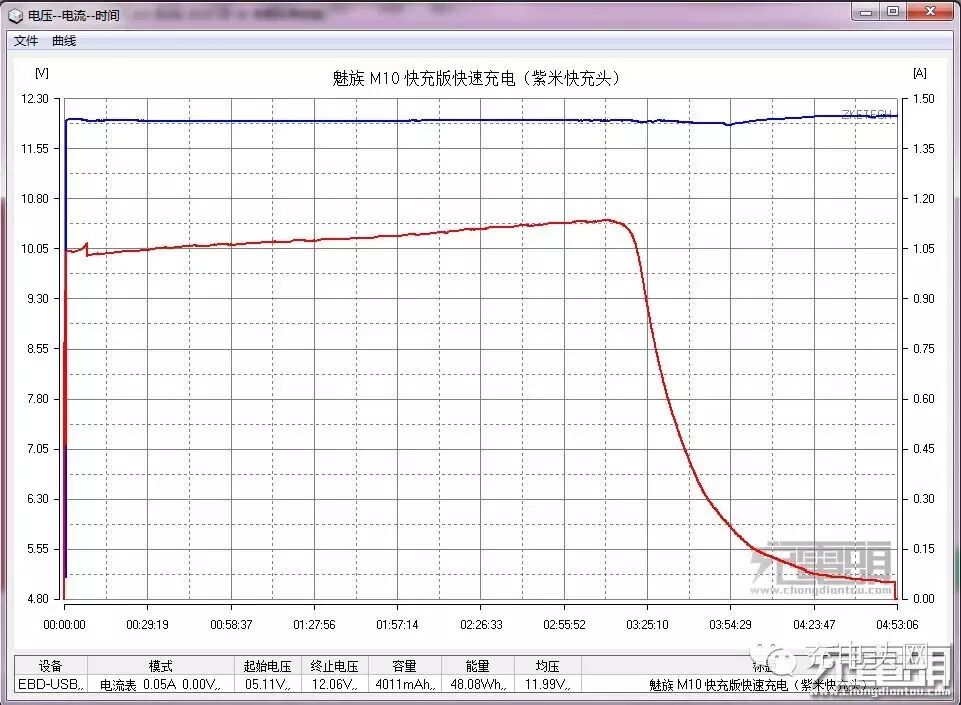Minimize the 电压--电流--时间 window
This screenshot has height=705, width=961.
[865, 12]
